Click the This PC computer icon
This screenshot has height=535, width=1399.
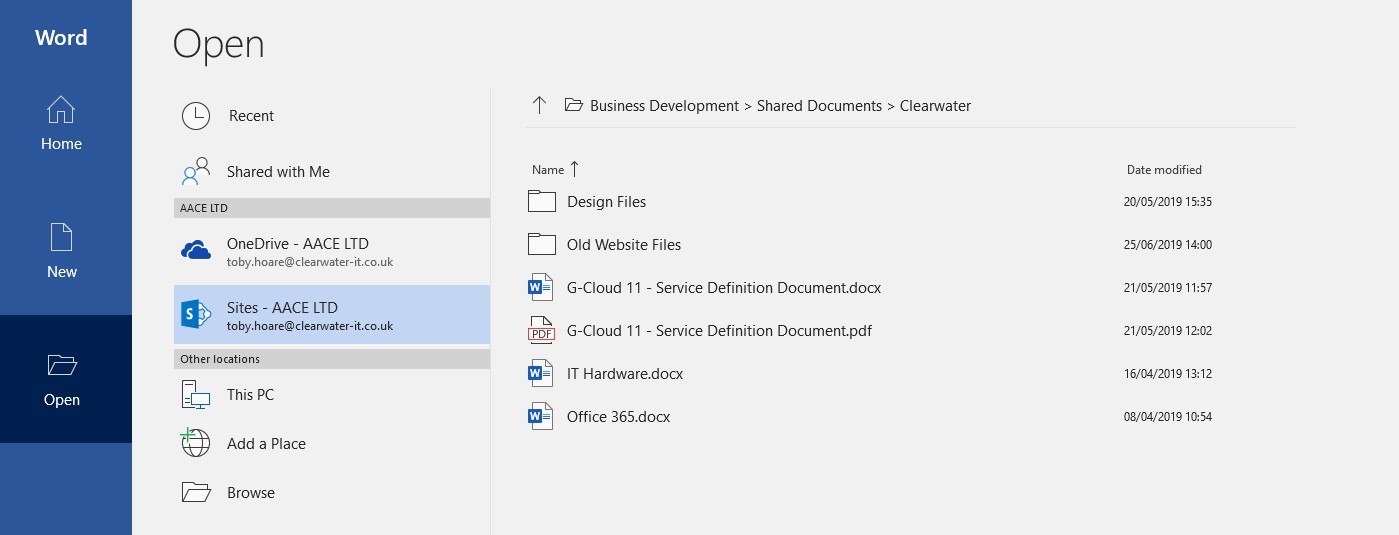(196, 394)
